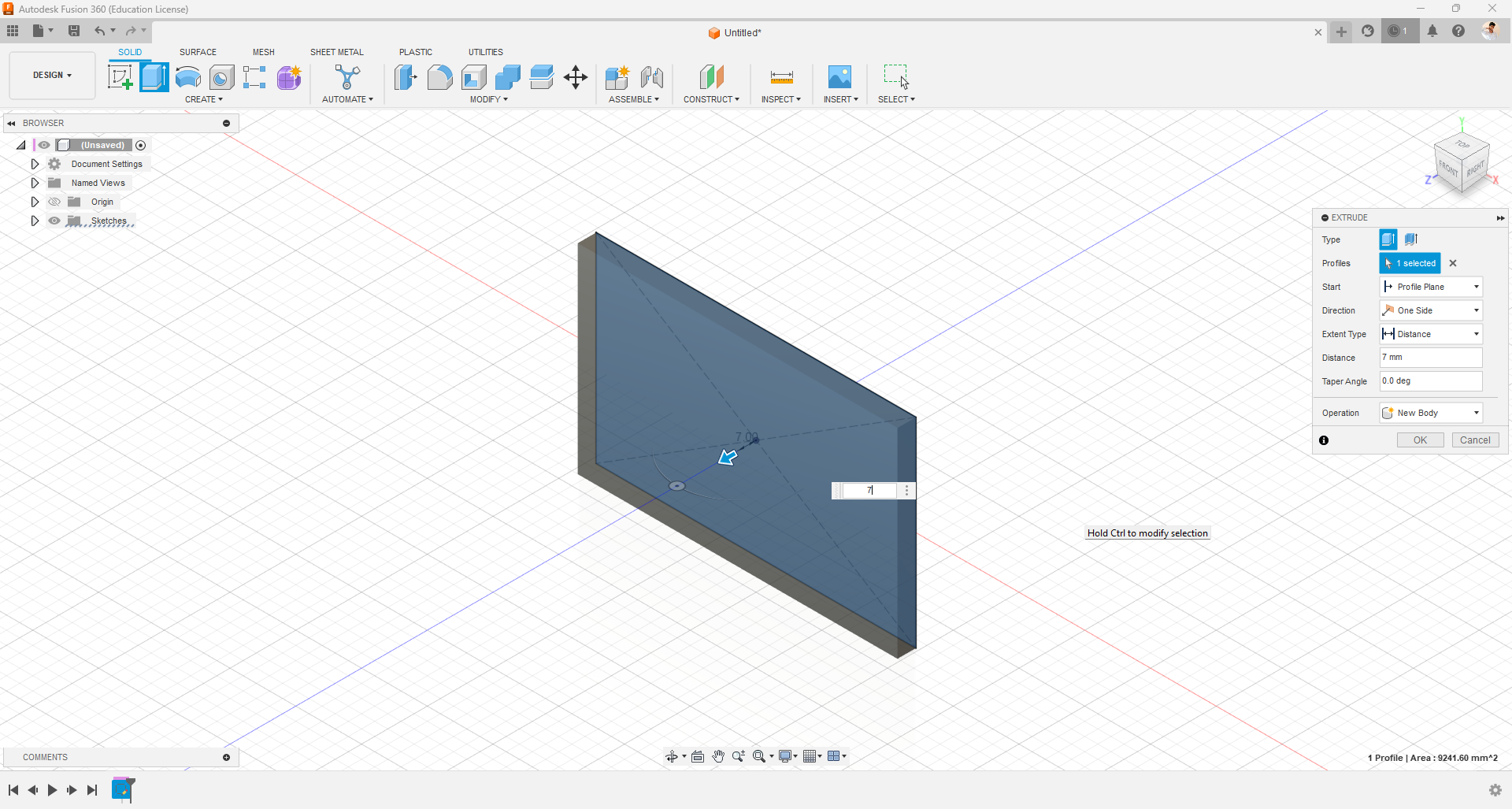Activate the Move/Copy tool
This screenshot has height=809, width=1512.
[x=576, y=77]
